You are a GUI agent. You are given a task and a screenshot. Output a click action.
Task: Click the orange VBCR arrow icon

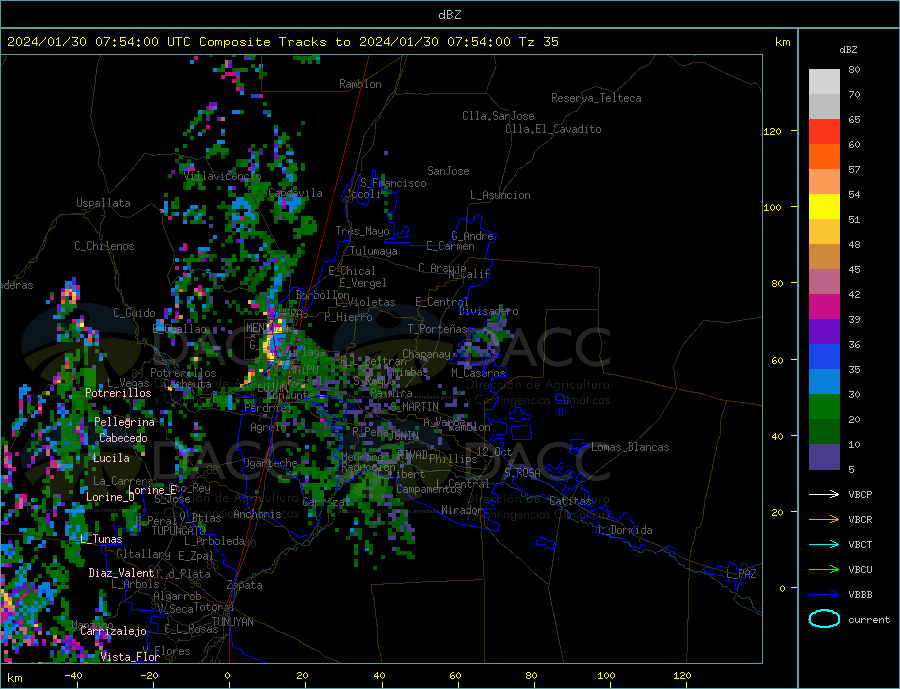tap(824, 520)
